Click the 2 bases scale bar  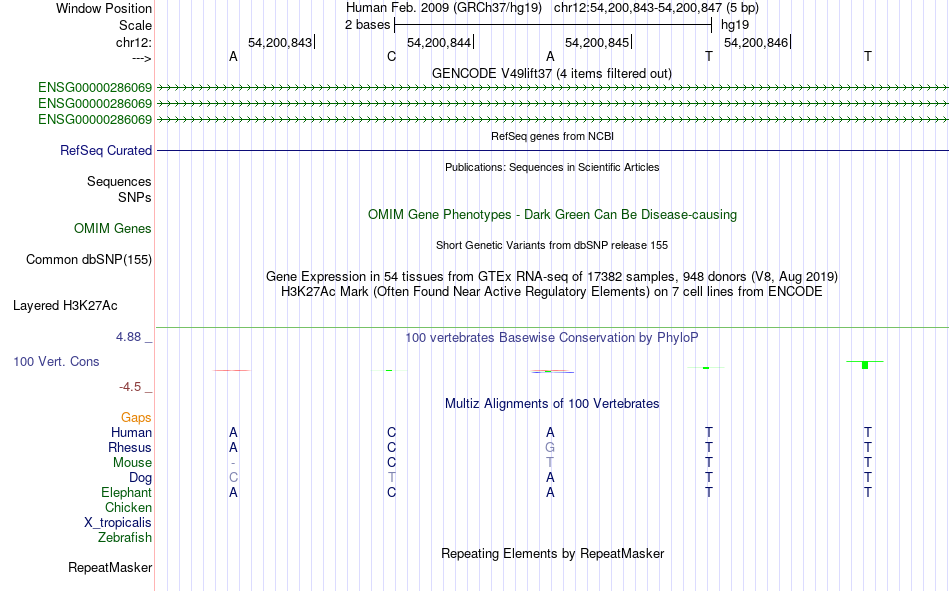pos(553,25)
